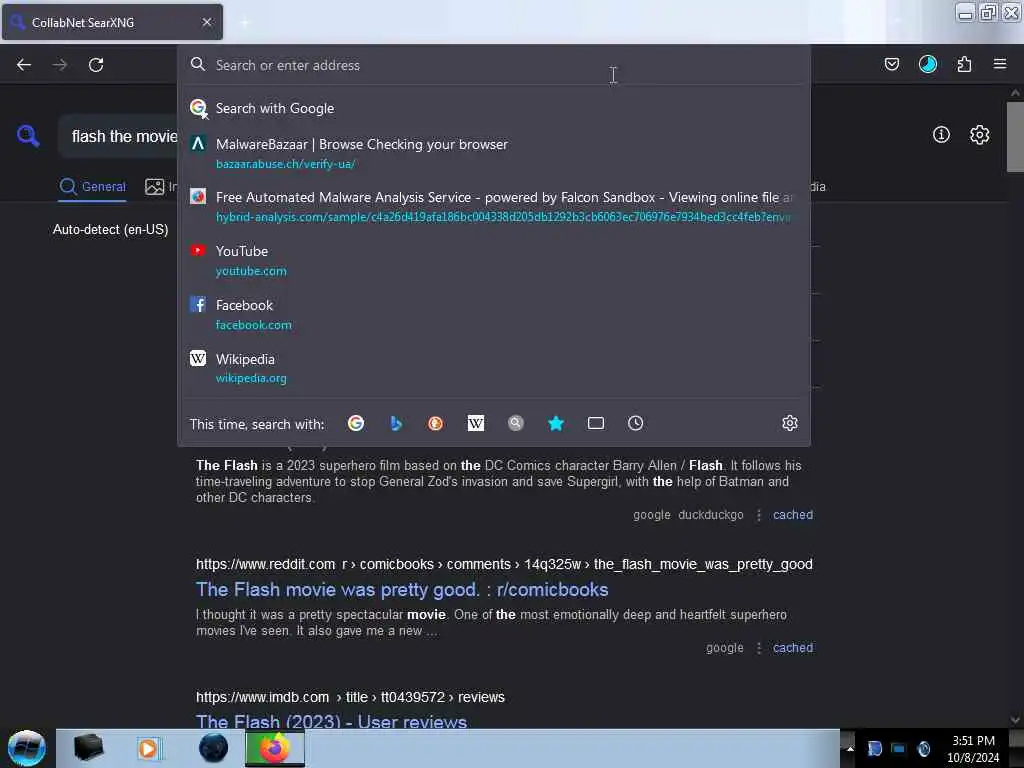This screenshot has width=1024, height=768.
Task: Open The Flash (2023) - User reviews link
Action: (x=331, y=721)
